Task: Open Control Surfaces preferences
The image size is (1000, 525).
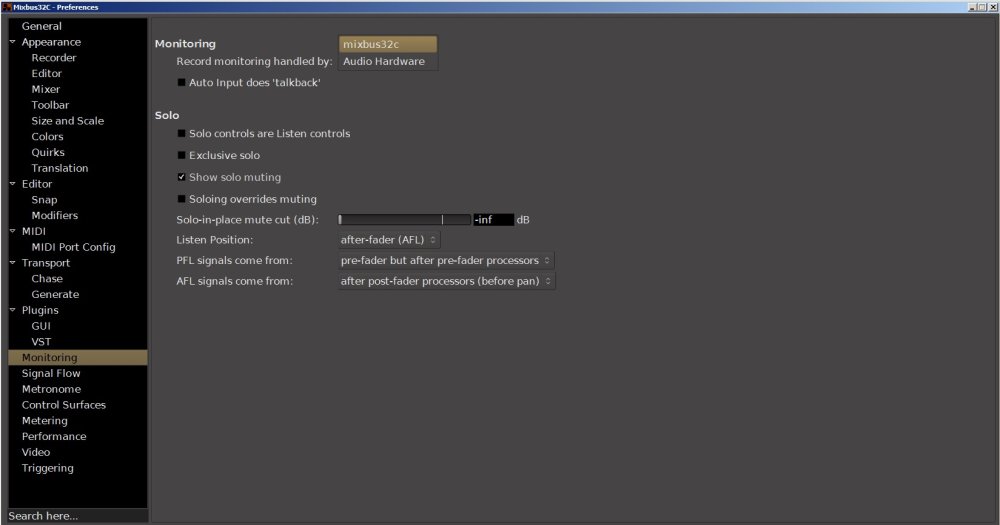Action: [x=64, y=404]
